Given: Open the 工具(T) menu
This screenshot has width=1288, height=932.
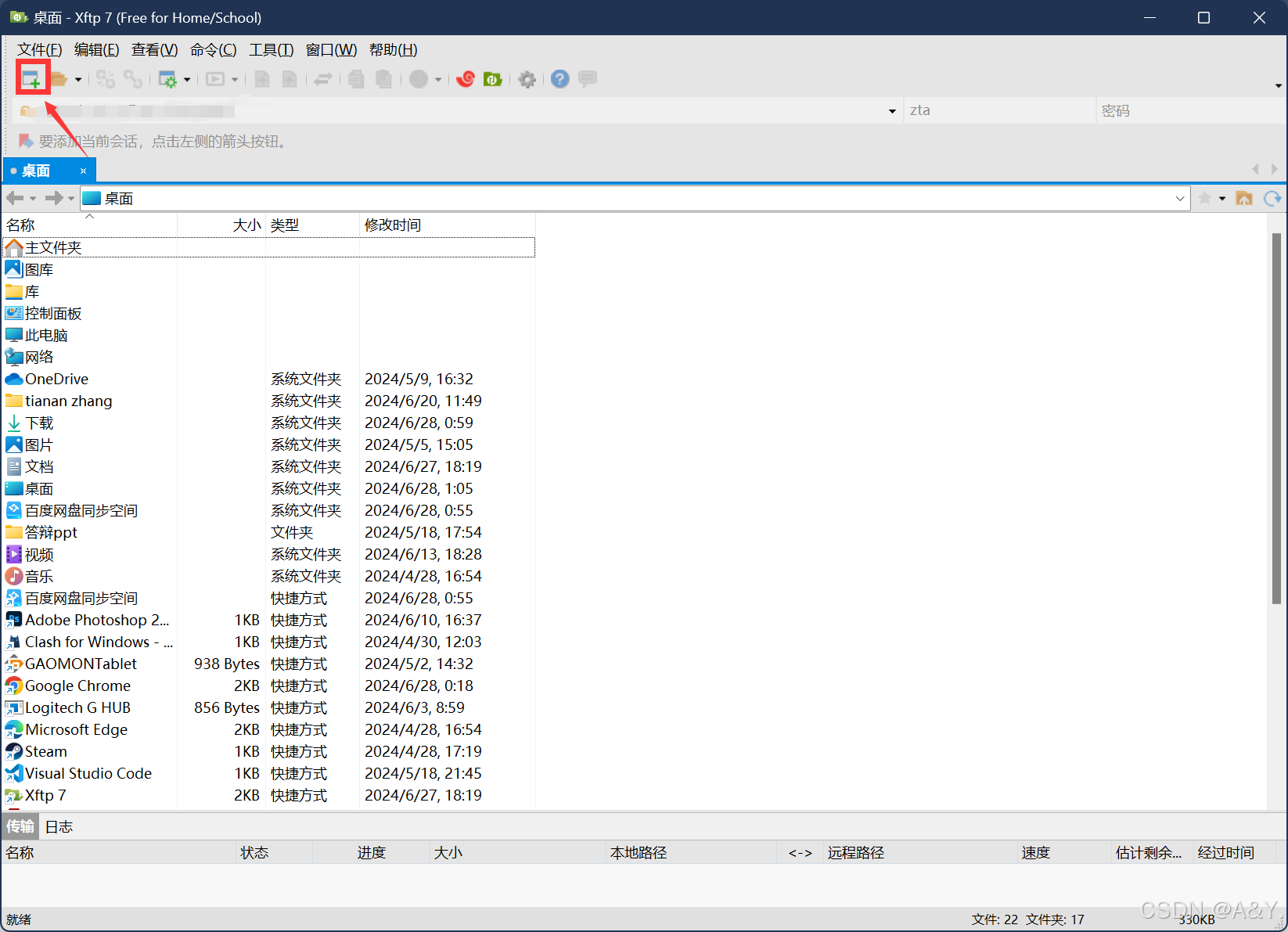Looking at the screenshot, I should click(271, 50).
